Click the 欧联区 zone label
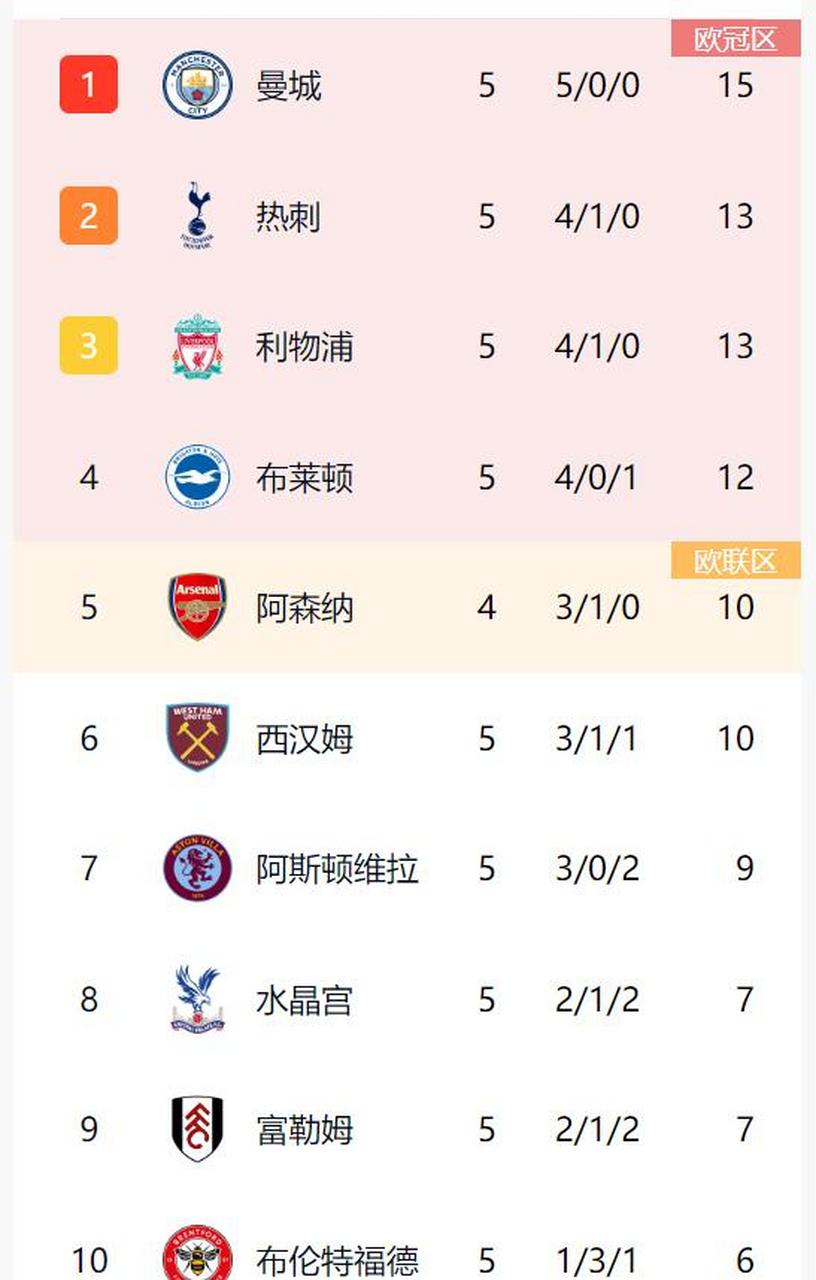The height and width of the screenshot is (1280, 816). 736,561
